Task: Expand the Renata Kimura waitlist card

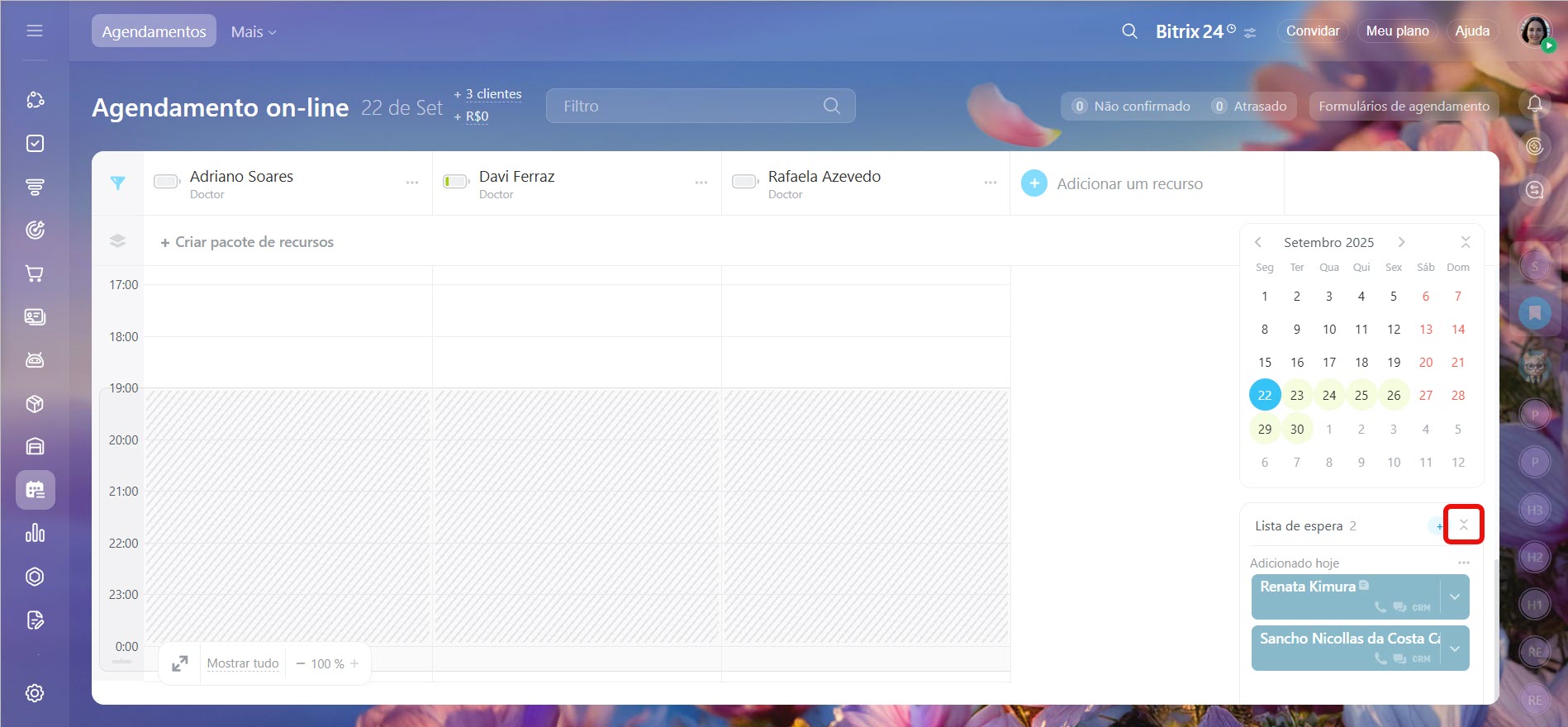Action: pos(1455,596)
